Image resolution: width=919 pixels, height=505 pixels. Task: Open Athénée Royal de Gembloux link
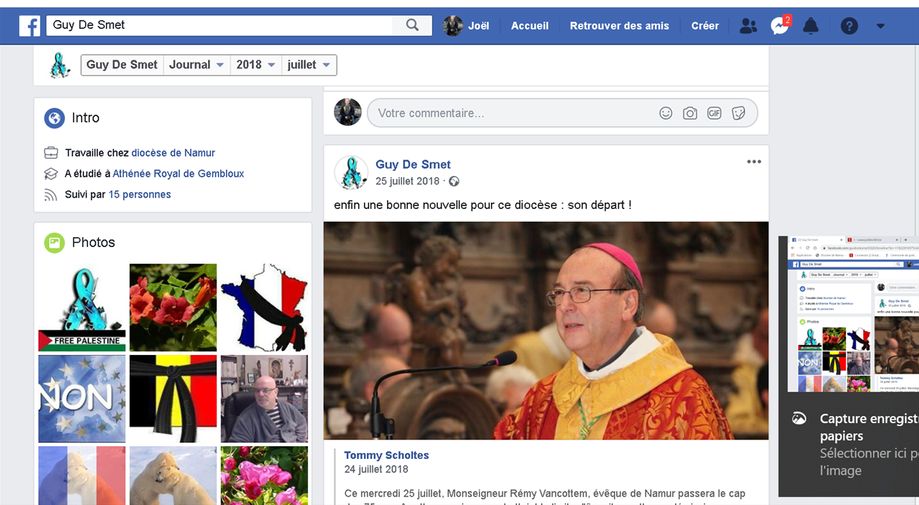tap(178, 173)
